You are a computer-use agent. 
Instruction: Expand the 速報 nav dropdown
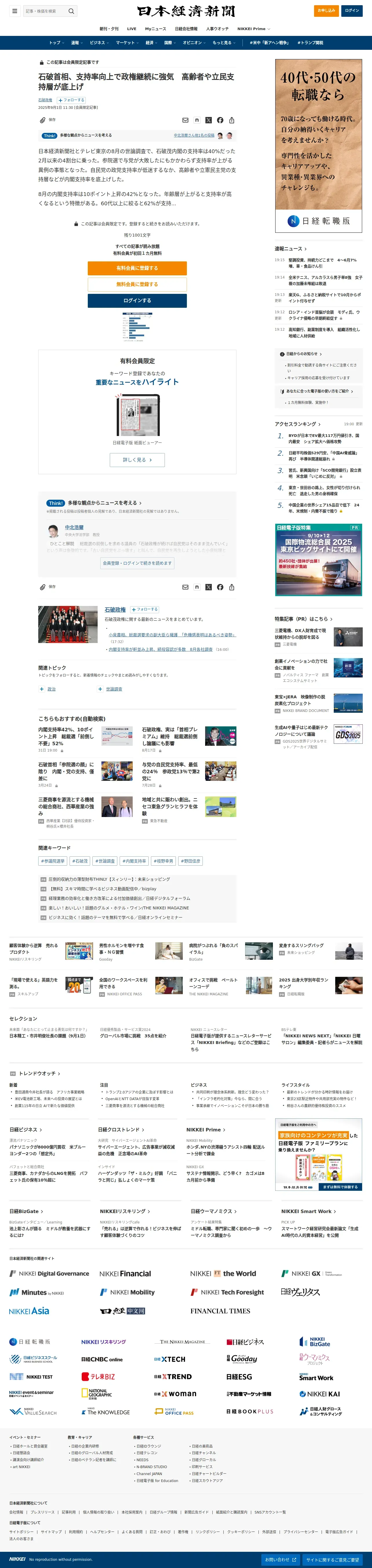point(77,43)
